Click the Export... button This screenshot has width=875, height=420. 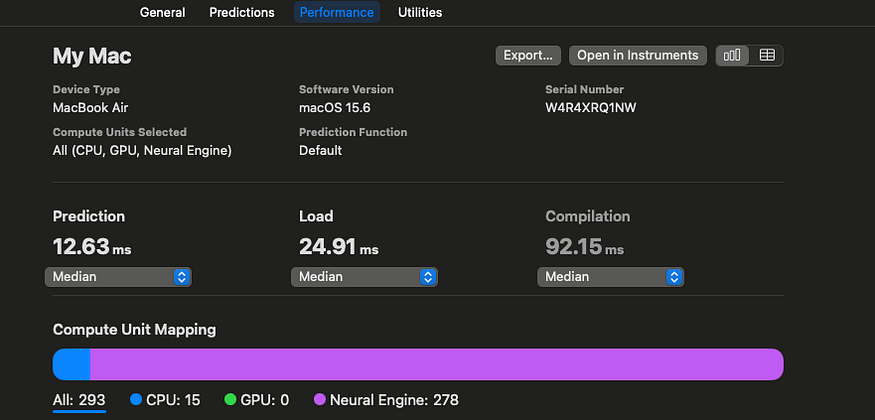tap(528, 55)
